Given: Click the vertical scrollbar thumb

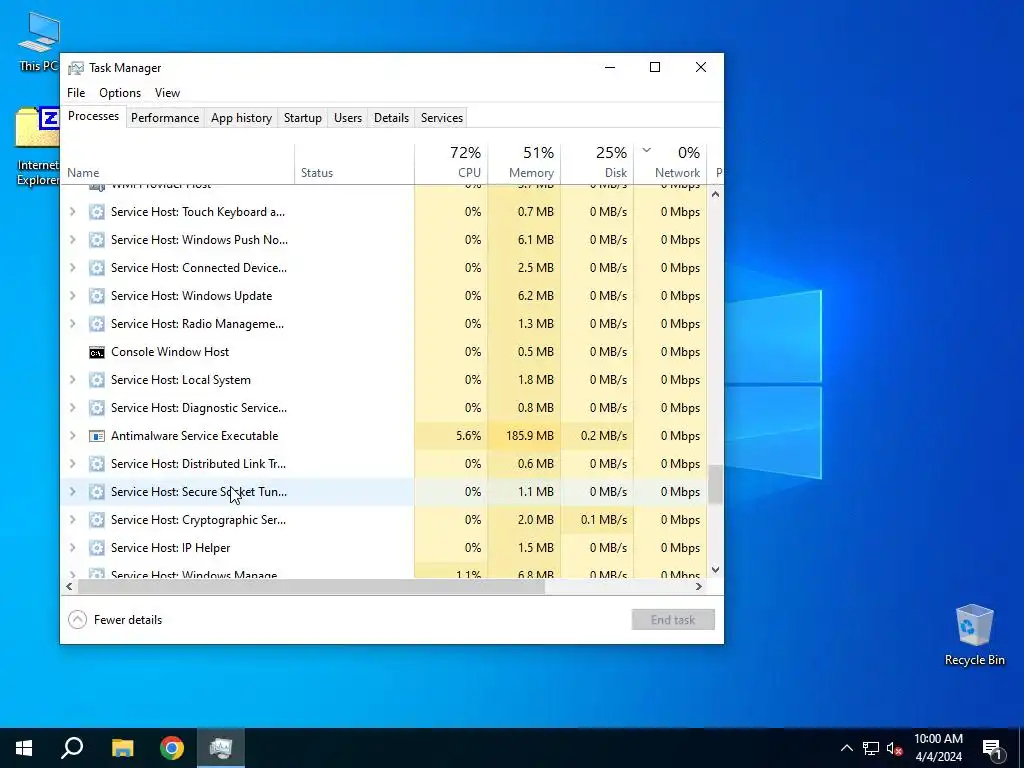Looking at the screenshot, I should pos(715,484).
